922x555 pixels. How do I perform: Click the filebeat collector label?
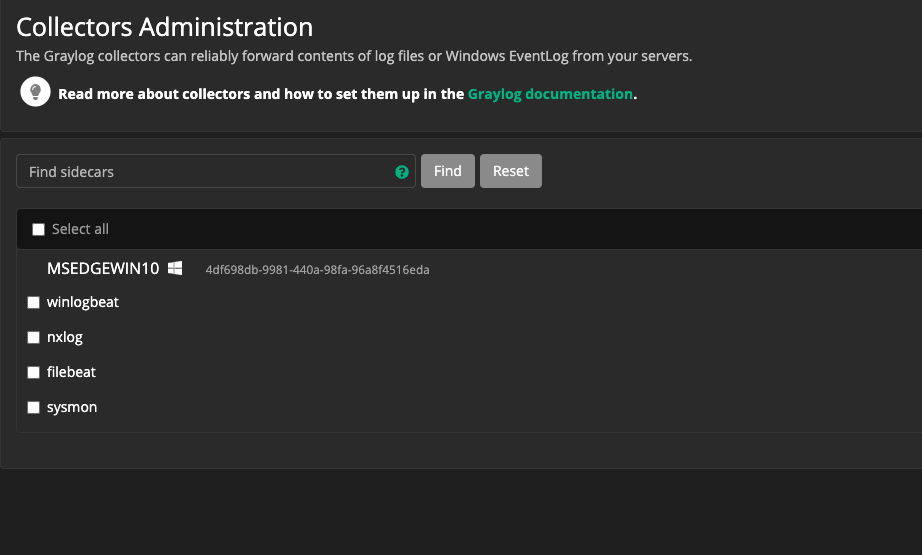[71, 372]
